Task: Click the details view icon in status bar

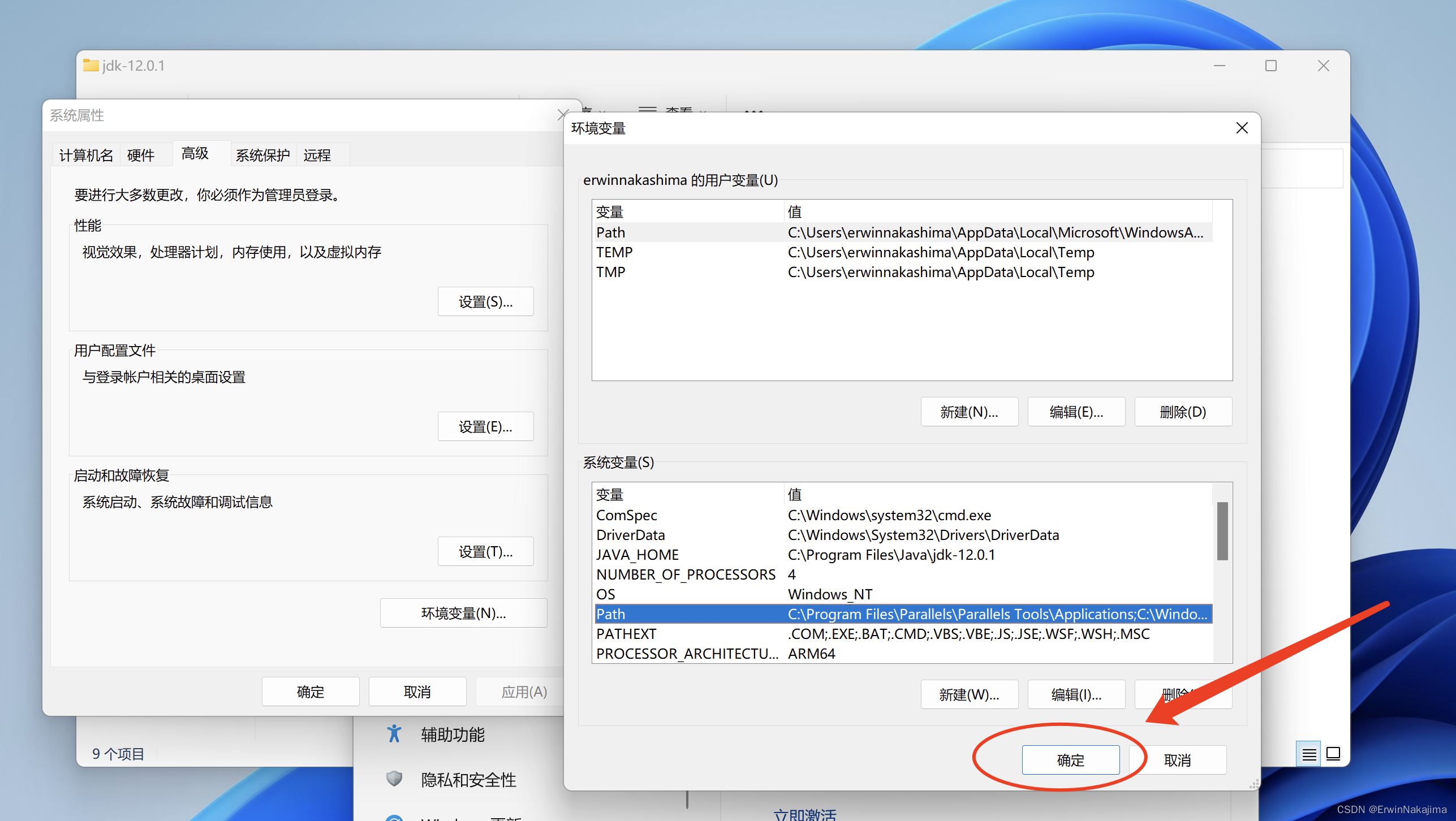Action: coord(1308,754)
